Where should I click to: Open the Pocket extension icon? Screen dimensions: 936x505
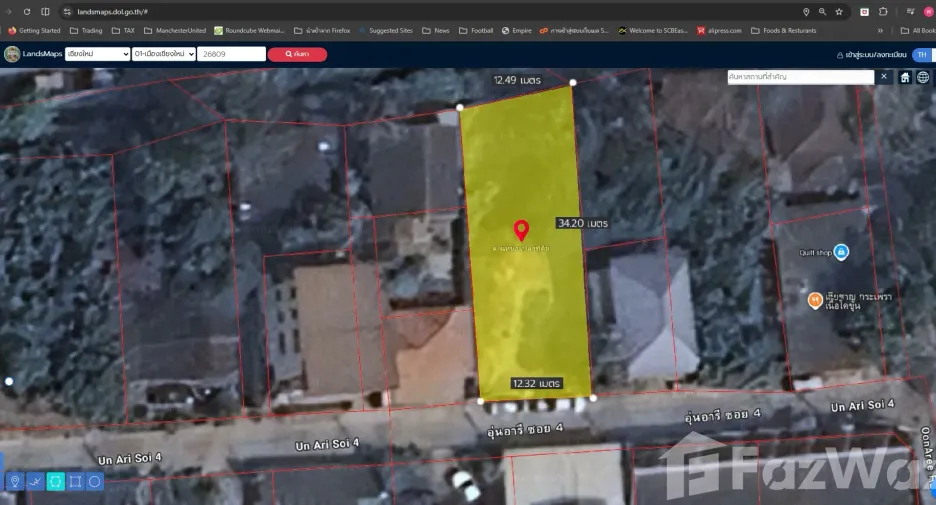(864, 11)
